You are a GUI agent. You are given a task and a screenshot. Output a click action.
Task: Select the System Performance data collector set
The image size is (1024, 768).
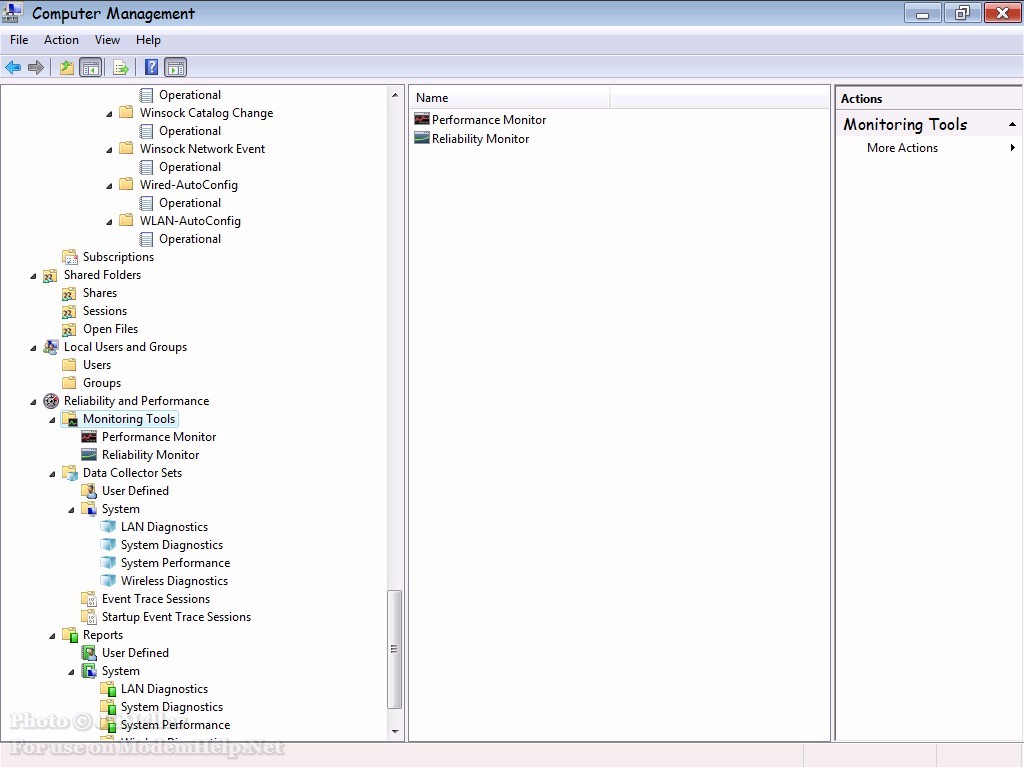pyautogui.click(x=175, y=563)
